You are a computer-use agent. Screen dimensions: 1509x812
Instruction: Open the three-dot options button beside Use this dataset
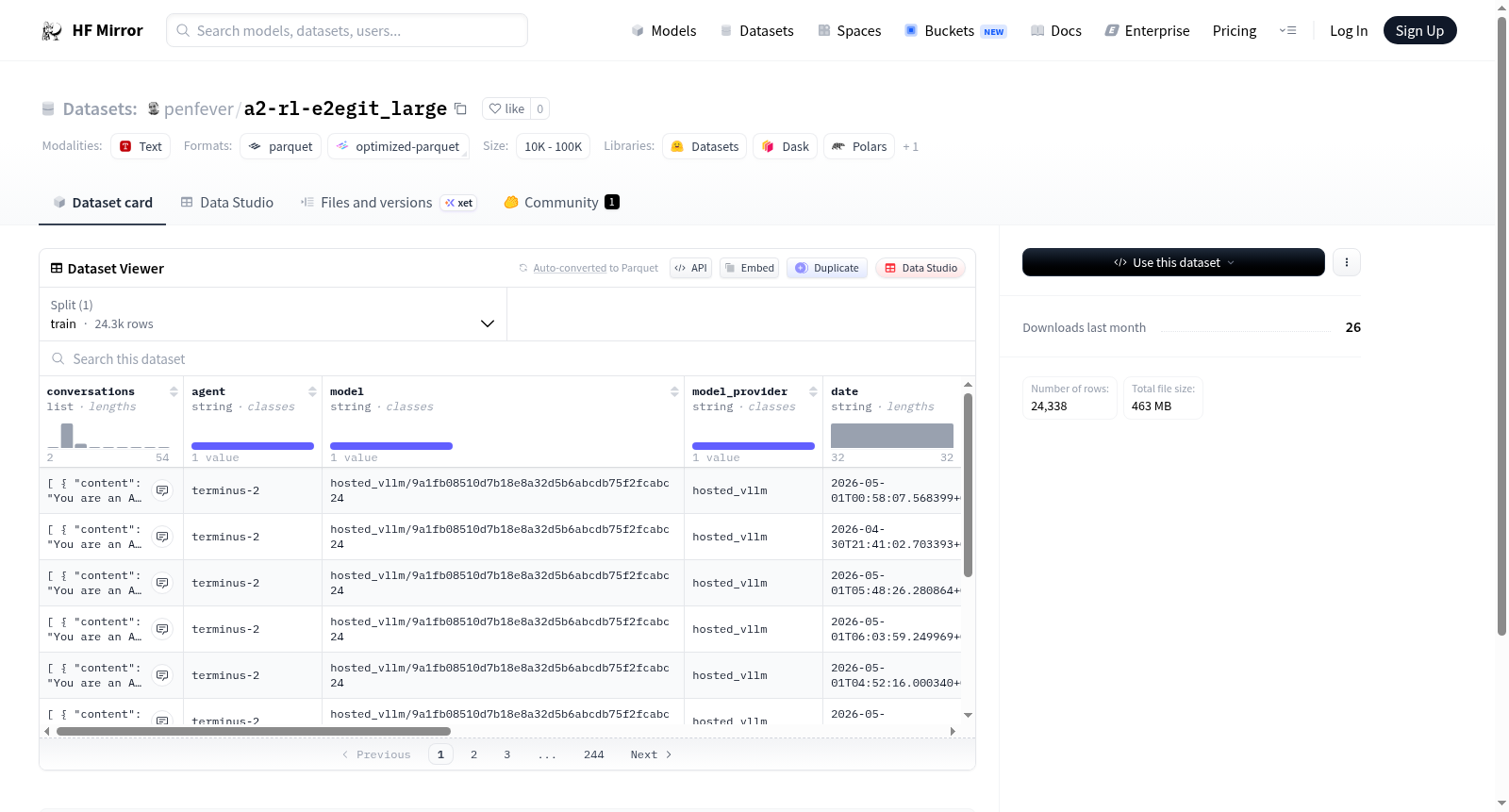[x=1347, y=262]
